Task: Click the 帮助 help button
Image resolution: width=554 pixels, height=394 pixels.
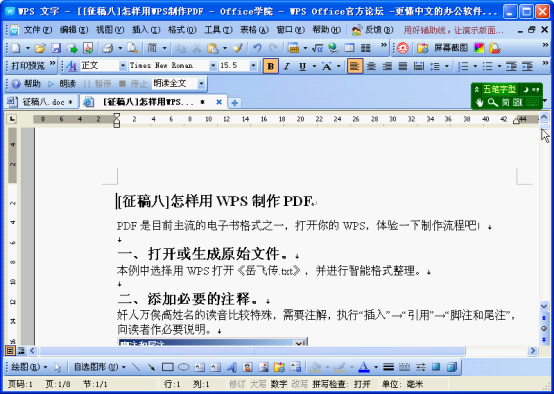Action: [26, 84]
